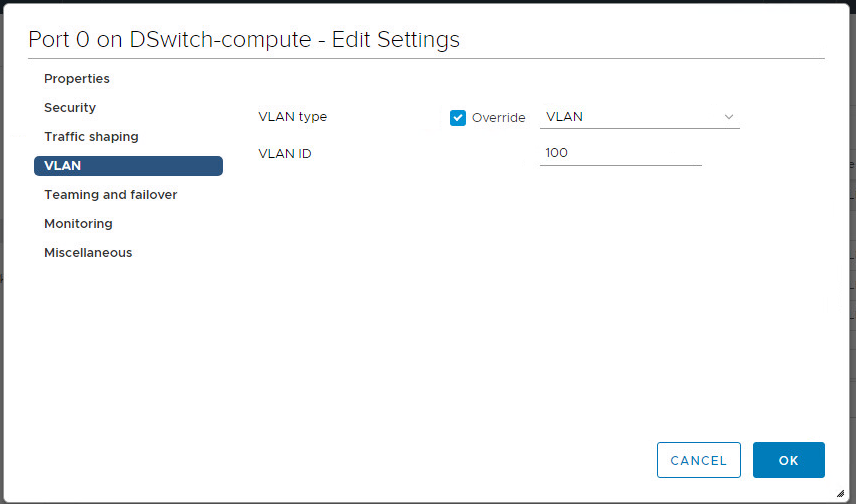Screen dimensions: 856x504
Task: Click the Override label text
Action: coord(498,118)
